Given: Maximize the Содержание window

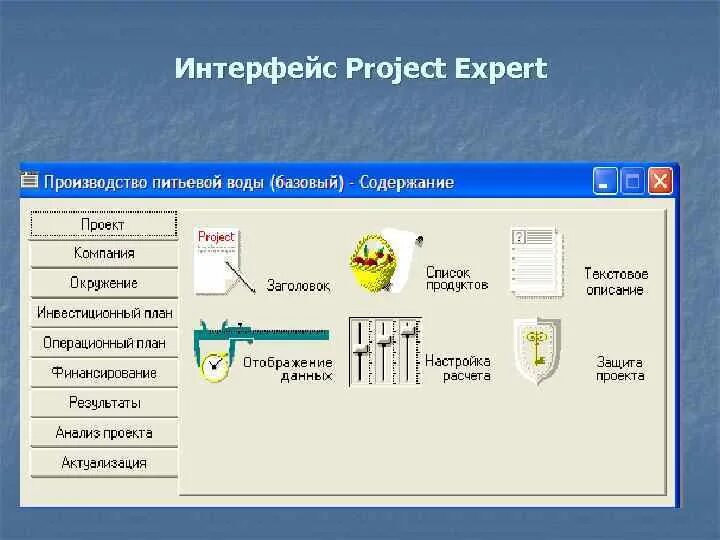Looking at the screenshot, I should click(x=632, y=181).
